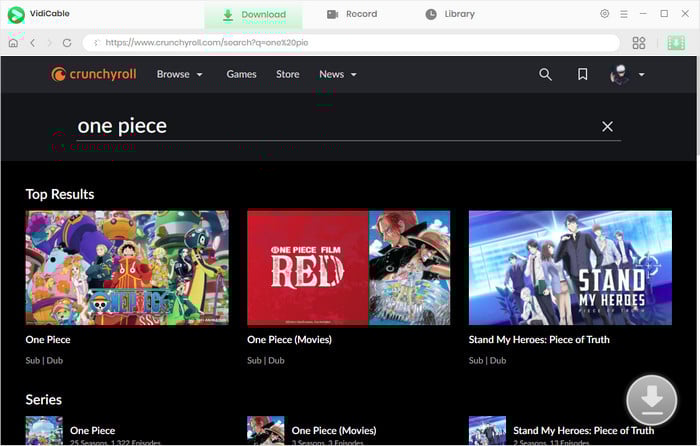Open the Download tab
The height and width of the screenshot is (446, 700).
[x=254, y=15]
